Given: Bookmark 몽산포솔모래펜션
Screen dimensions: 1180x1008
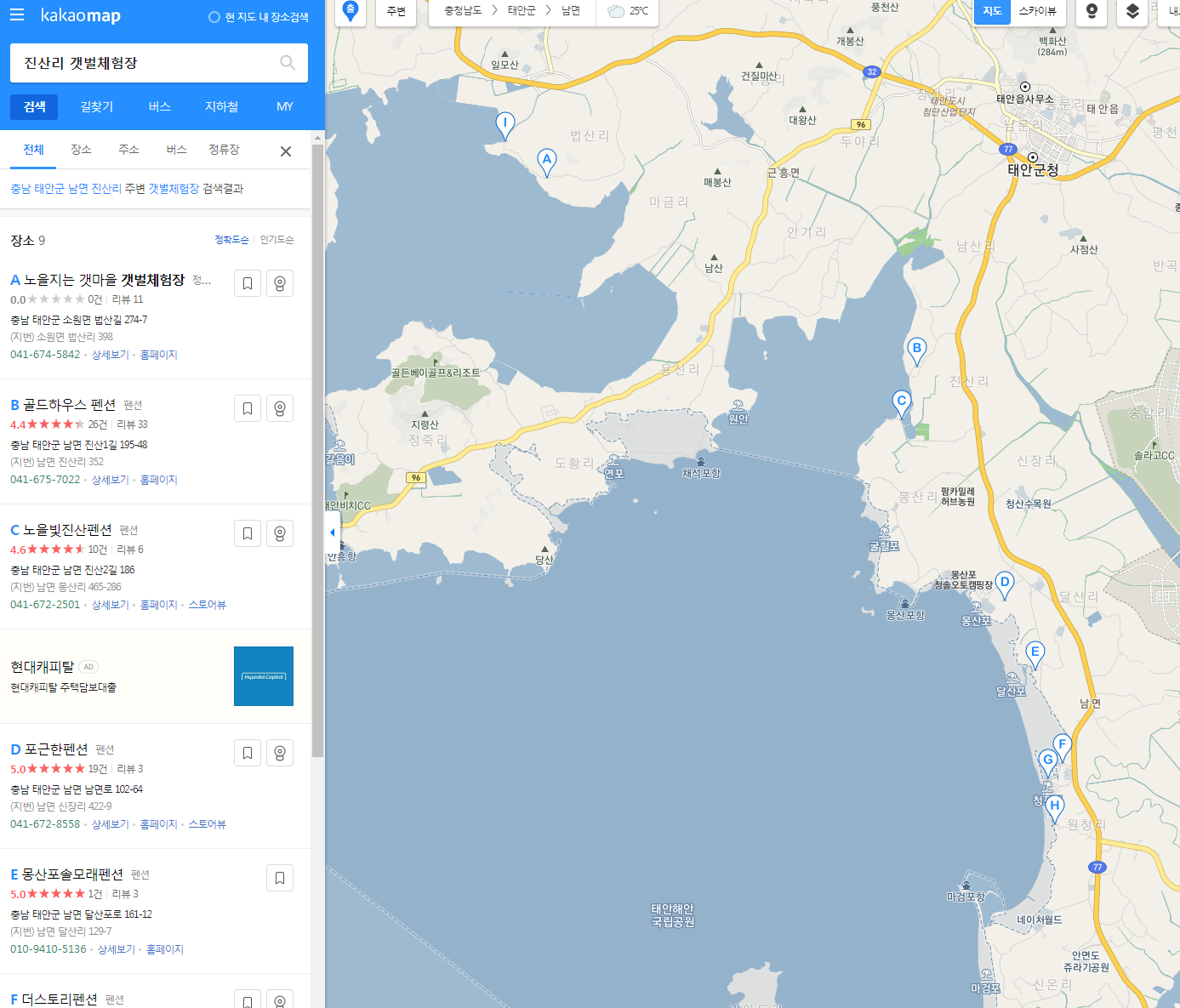Looking at the screenshot, I should click(x=280, y=878).
